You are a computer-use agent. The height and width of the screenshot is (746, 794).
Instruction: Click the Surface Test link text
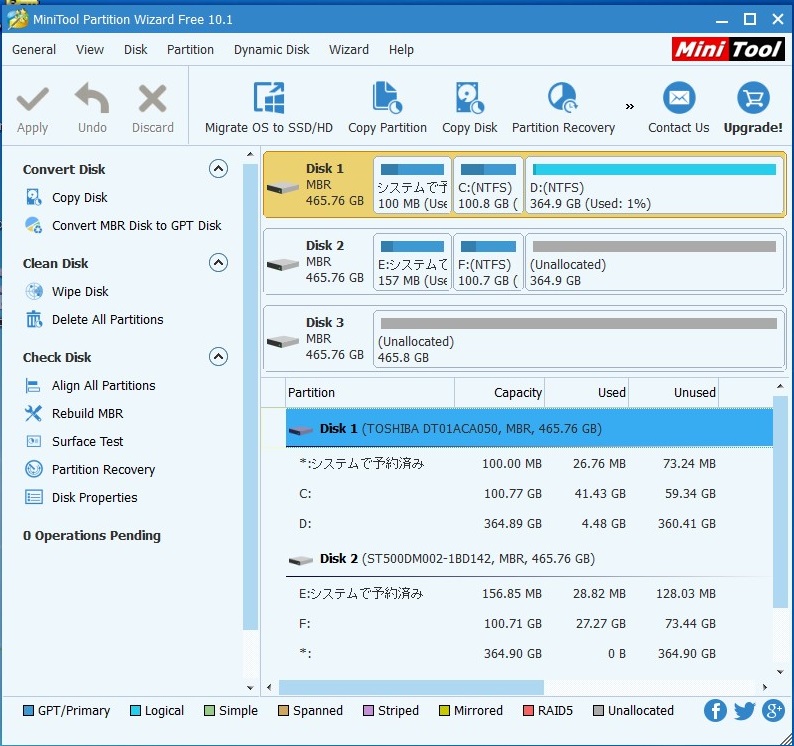pyautogui.click(x=88, y=442)
